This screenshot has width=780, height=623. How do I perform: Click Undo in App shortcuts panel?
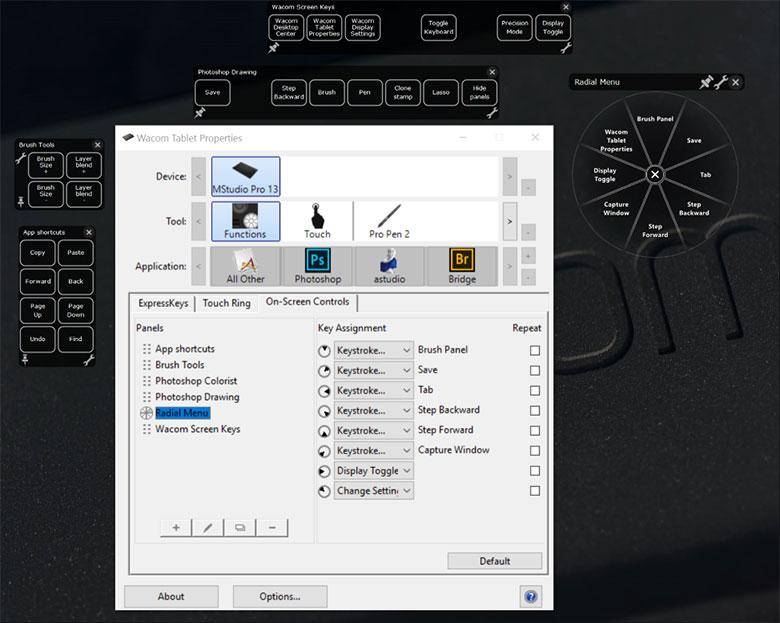click(37, 339)
